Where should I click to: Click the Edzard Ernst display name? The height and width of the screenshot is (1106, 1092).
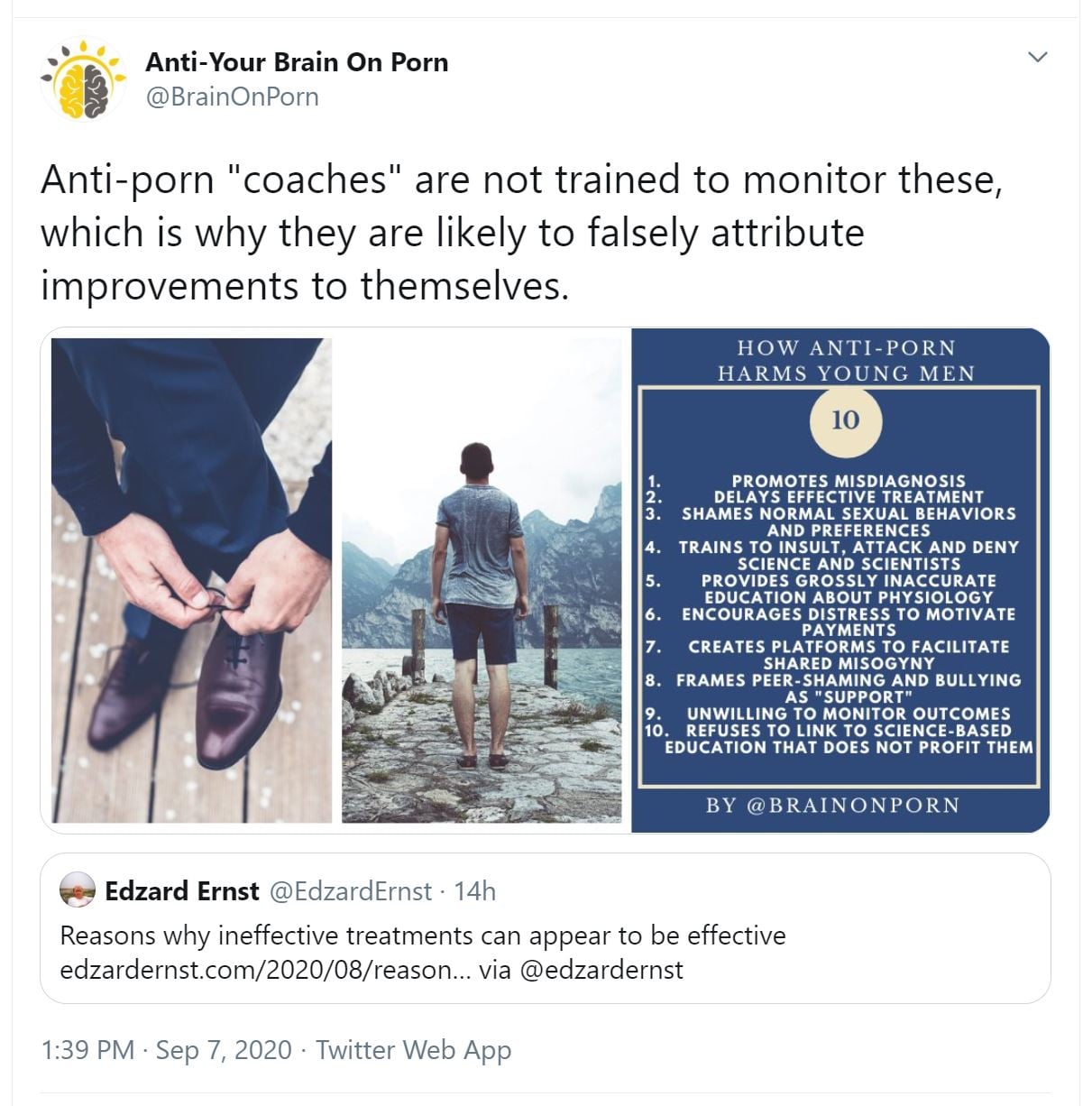[182, 891]
